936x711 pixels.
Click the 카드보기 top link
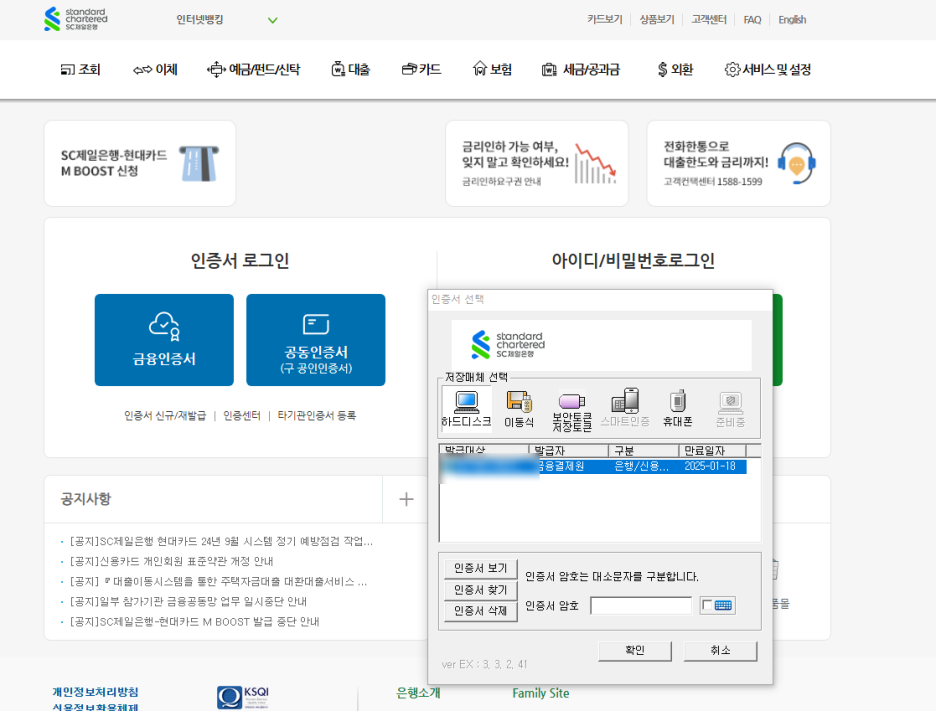pos(604,20)
